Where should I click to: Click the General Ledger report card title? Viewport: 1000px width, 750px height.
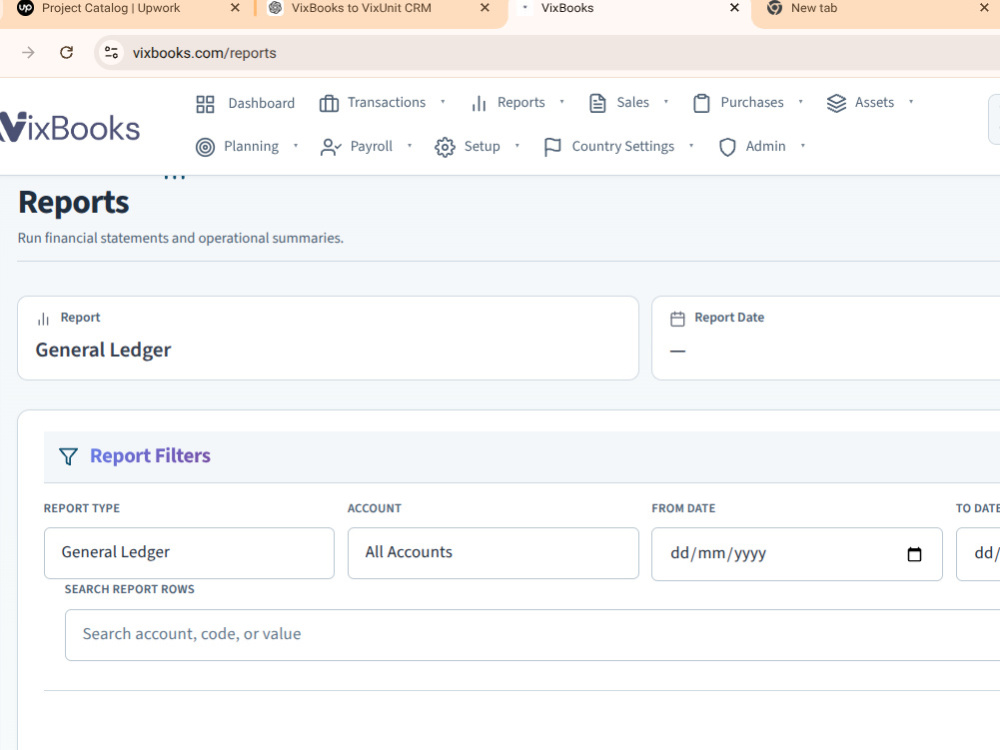(x=103, y=350)
